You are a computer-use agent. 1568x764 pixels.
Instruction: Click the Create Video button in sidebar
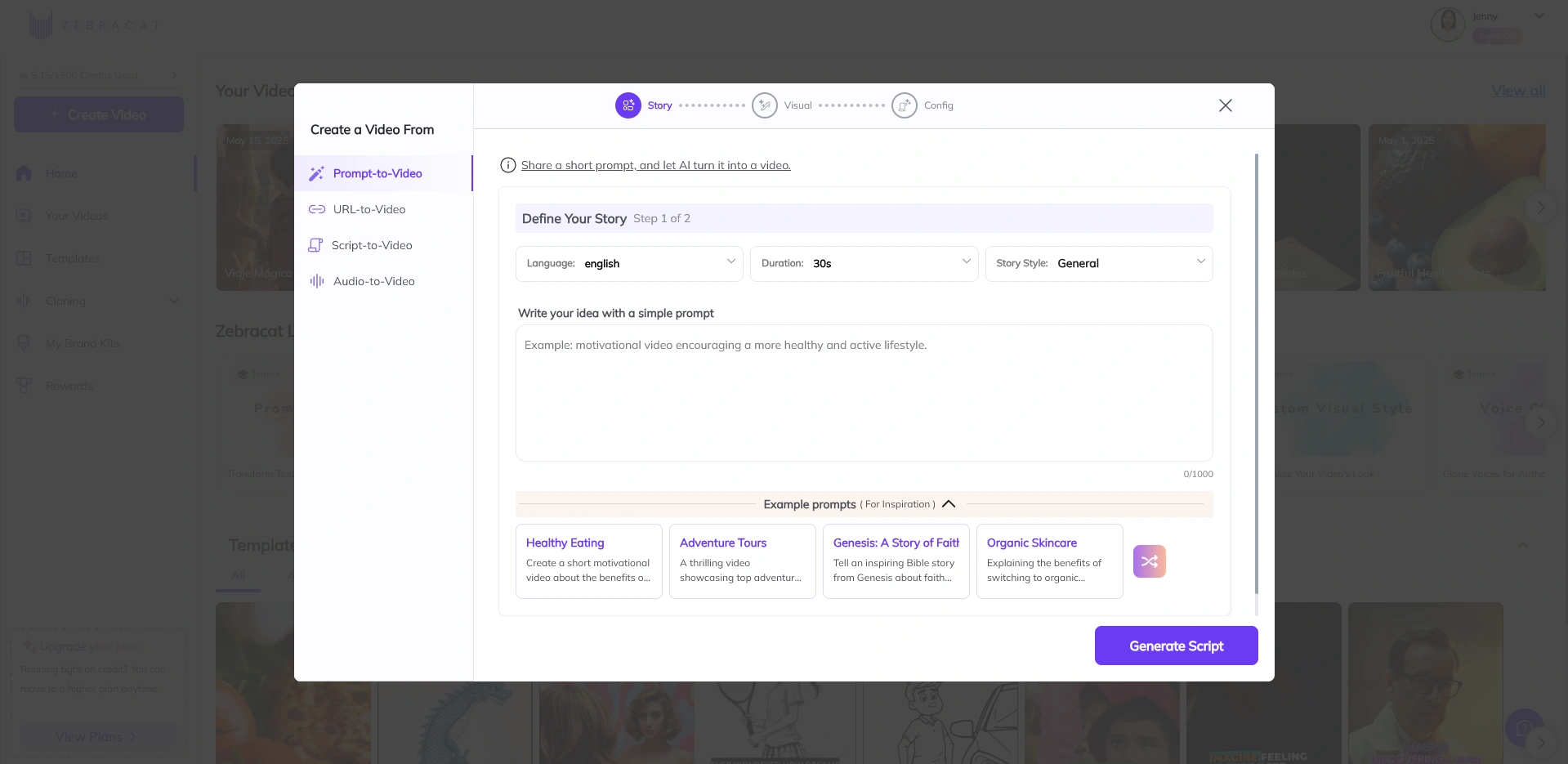coord(99,114)
